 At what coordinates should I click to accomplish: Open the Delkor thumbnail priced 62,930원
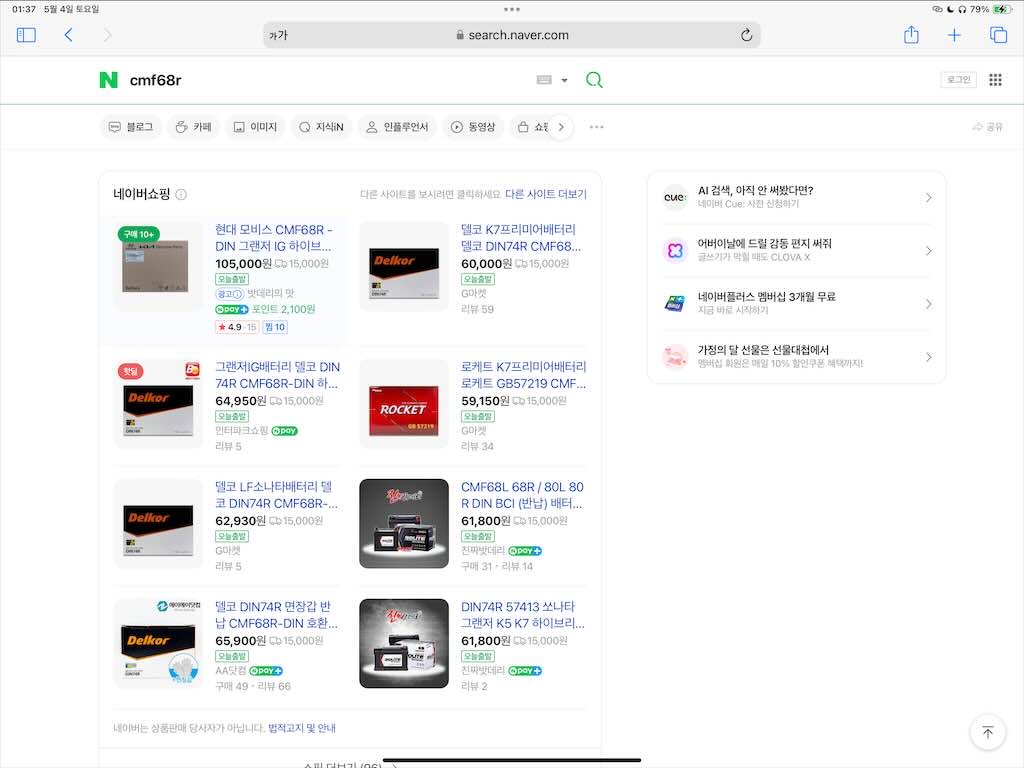157,523
